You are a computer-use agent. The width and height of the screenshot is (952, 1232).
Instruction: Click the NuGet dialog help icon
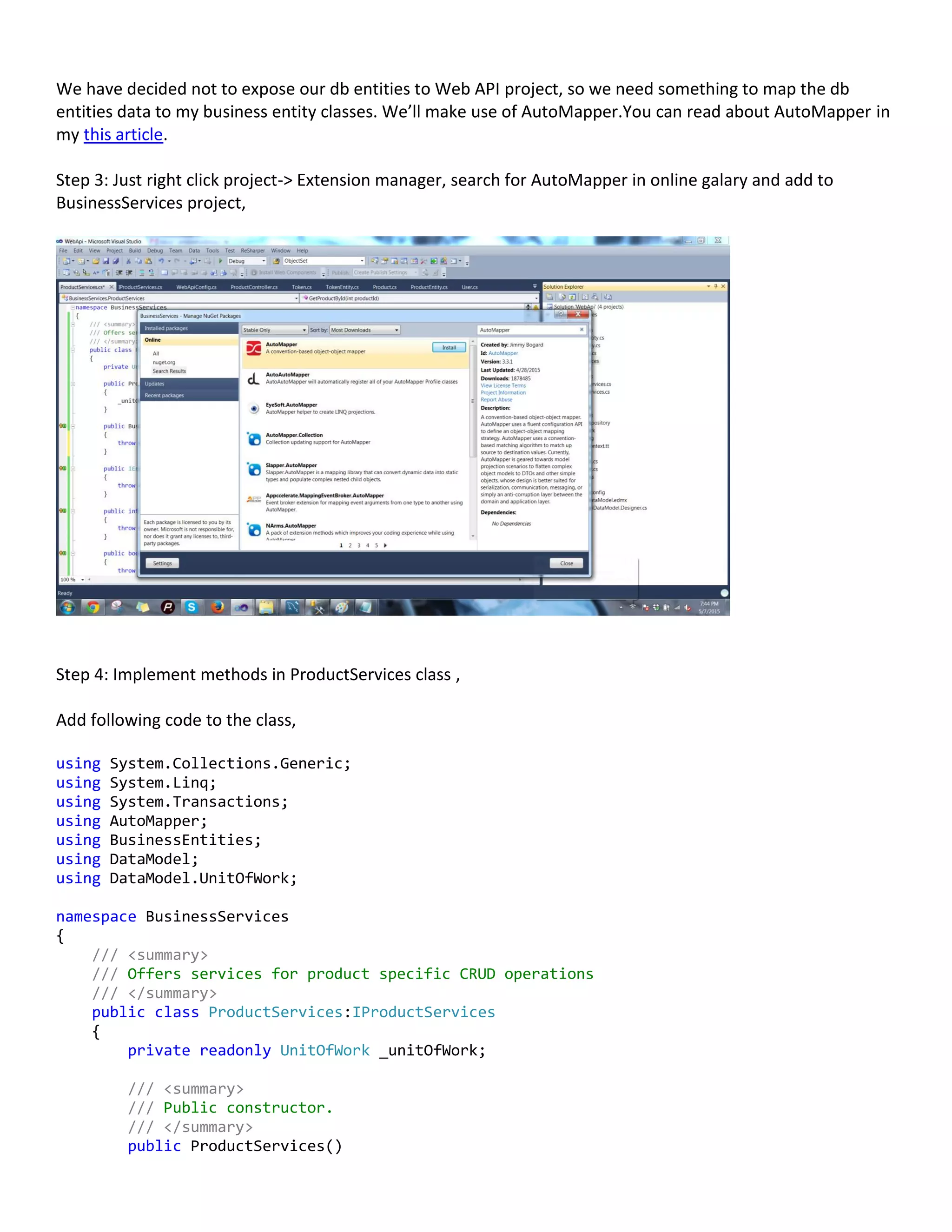pos(560,314)
